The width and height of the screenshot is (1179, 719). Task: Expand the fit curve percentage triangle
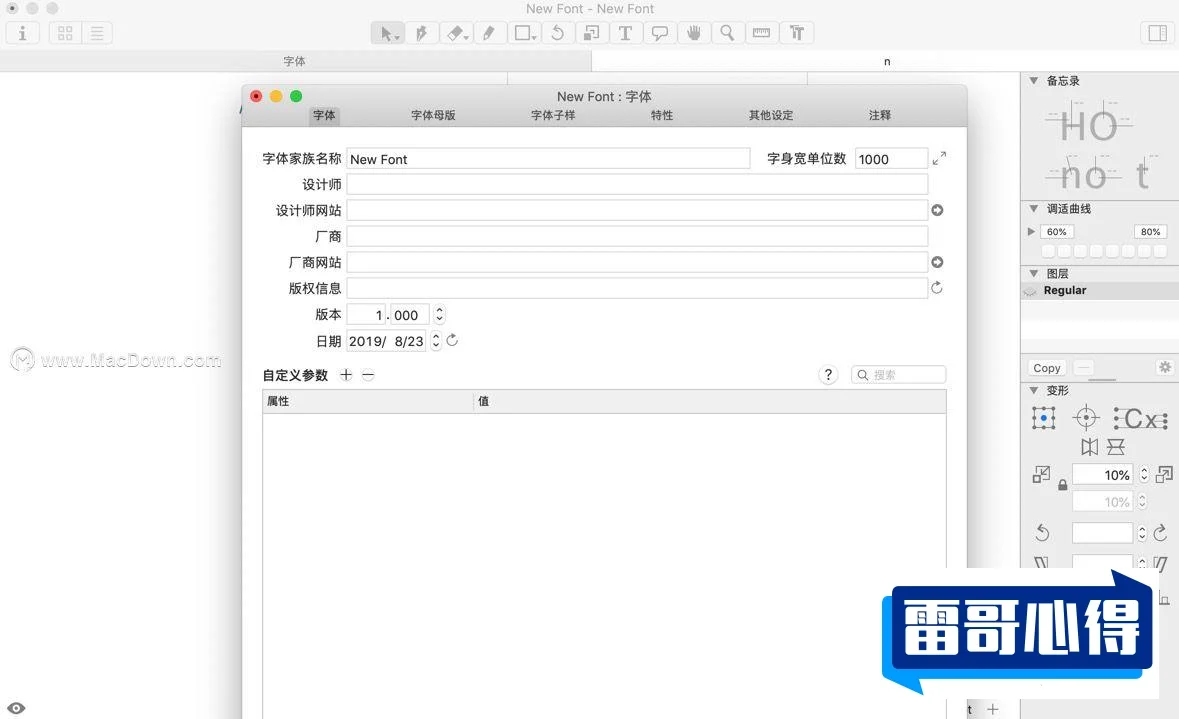[x=1032, y=232]
